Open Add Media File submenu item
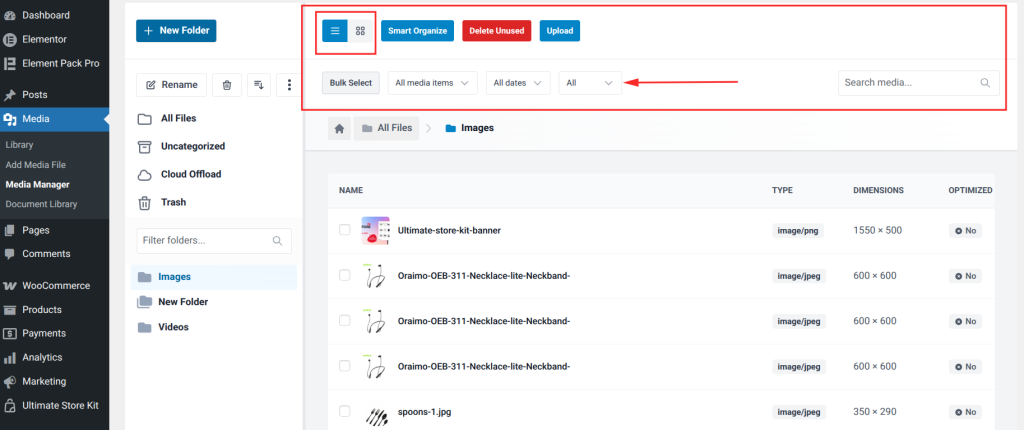1024x430 pixels. click(x=36, y=165)
